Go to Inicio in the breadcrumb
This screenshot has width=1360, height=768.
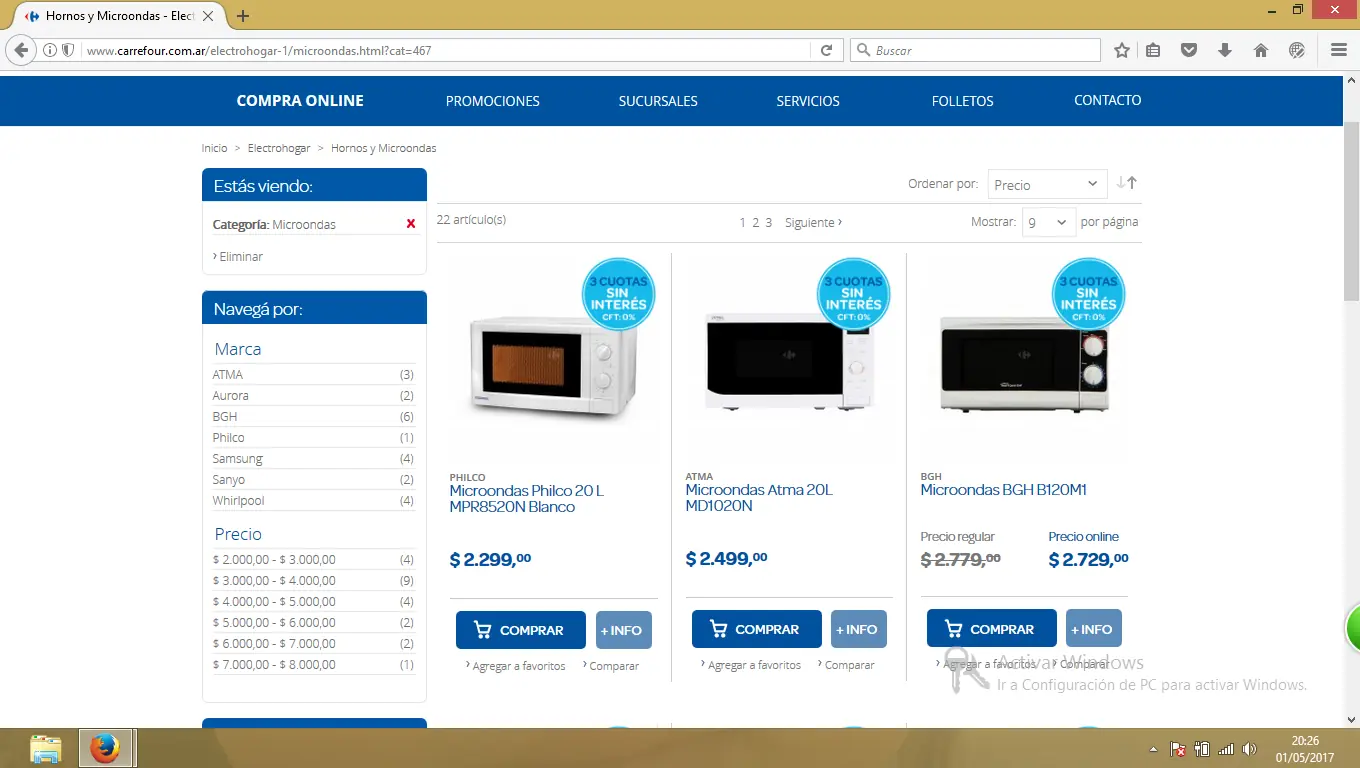(x=214, y=148)
